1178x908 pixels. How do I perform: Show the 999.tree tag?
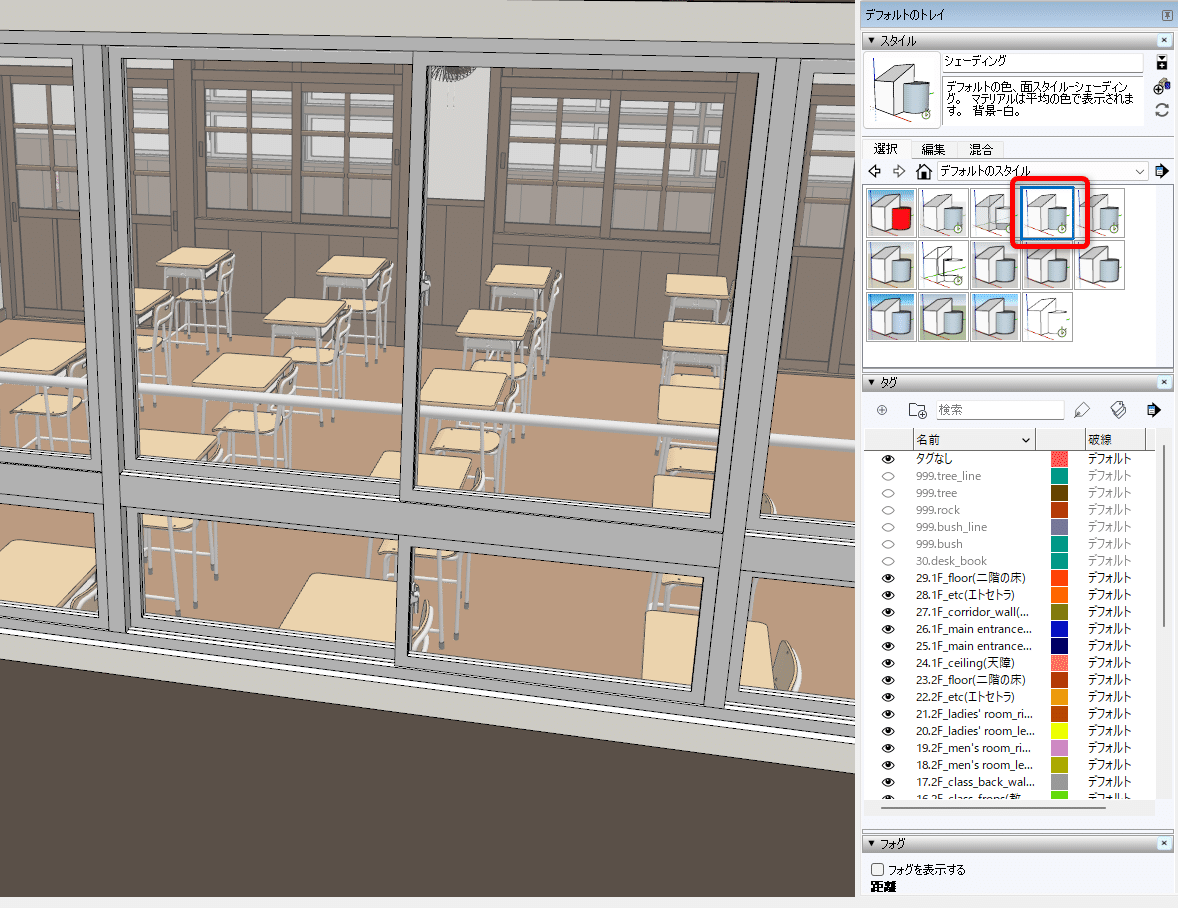click(888, 493)
